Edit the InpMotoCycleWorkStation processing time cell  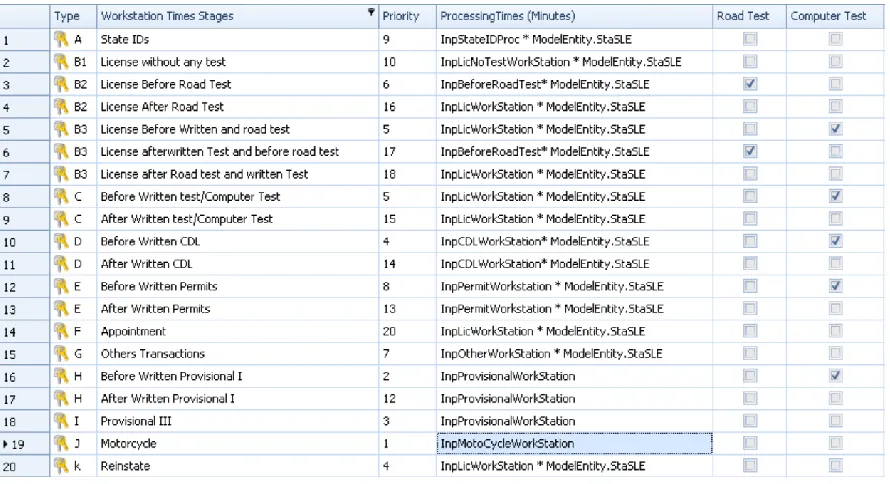574,444
